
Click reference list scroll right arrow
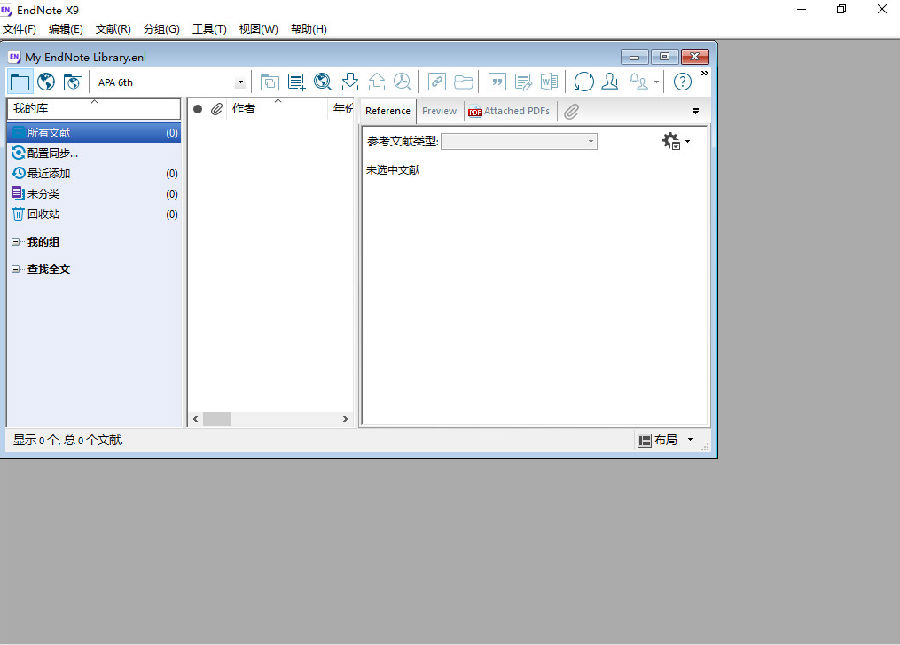point(345,419)
